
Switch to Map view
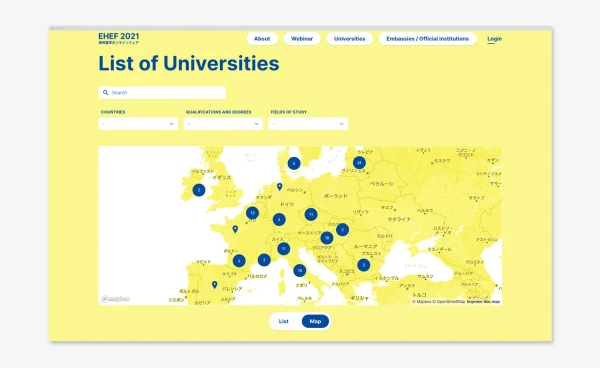315,321
